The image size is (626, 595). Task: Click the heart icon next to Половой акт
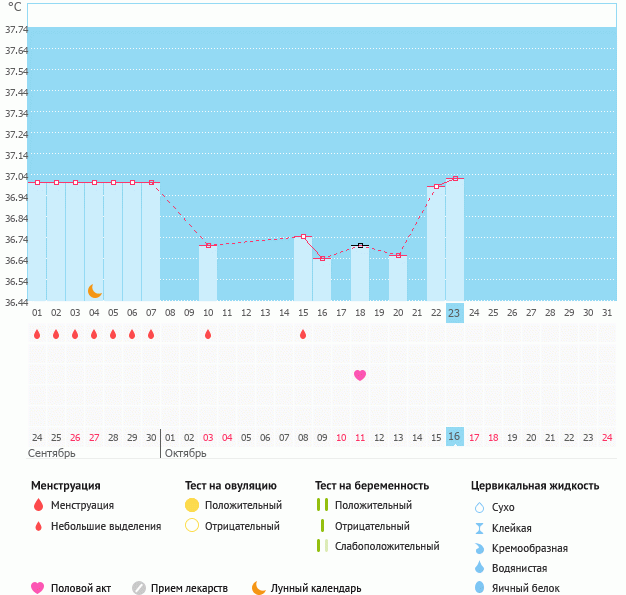[x=38, y=588]
